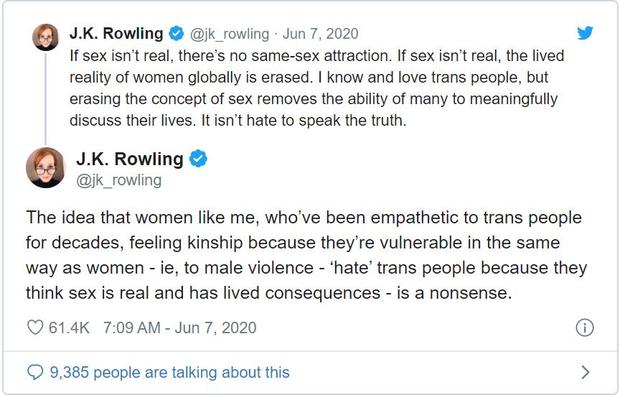Open the conversation with the right chevron arrow

586,372
